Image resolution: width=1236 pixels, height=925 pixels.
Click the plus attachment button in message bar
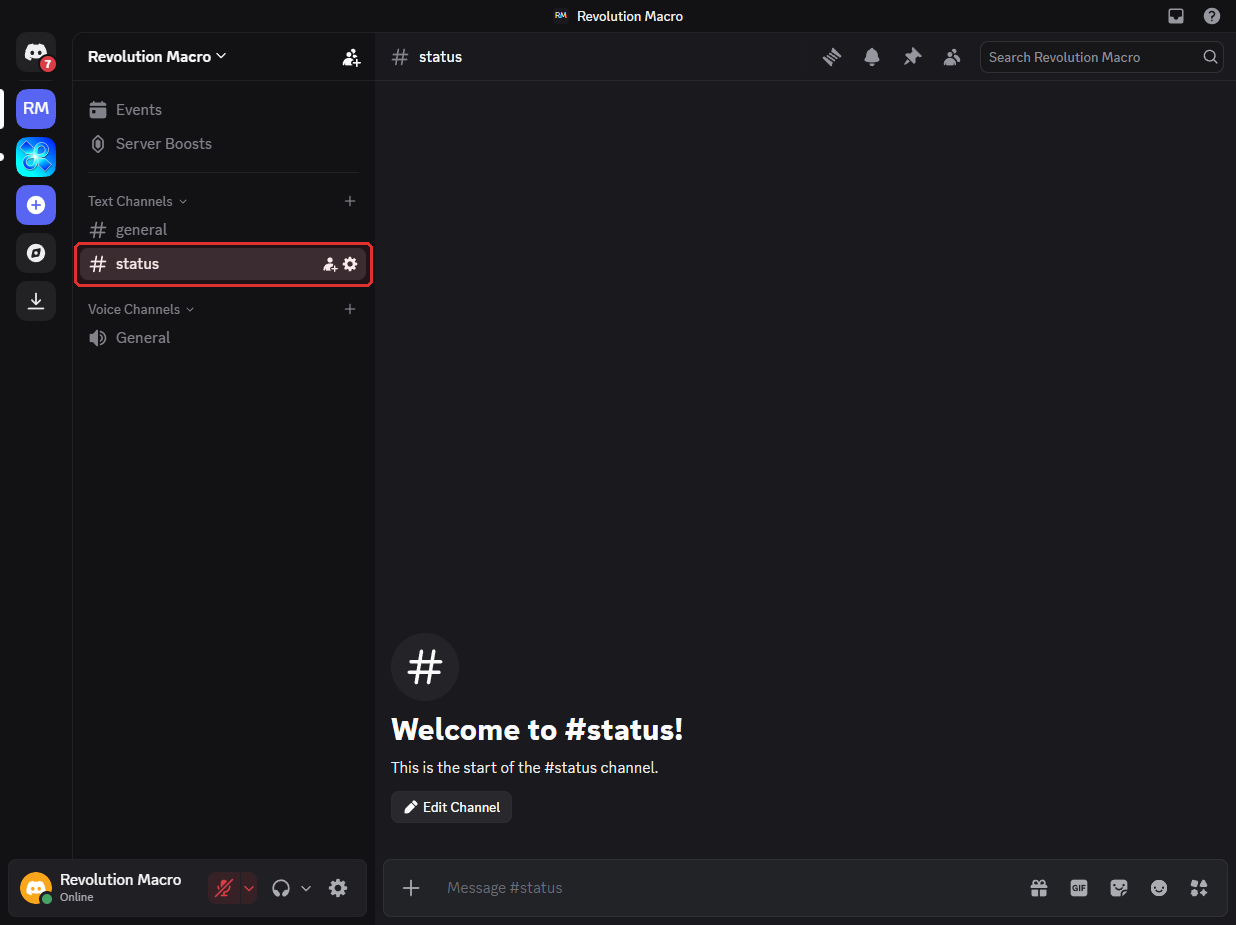[411, 888]
